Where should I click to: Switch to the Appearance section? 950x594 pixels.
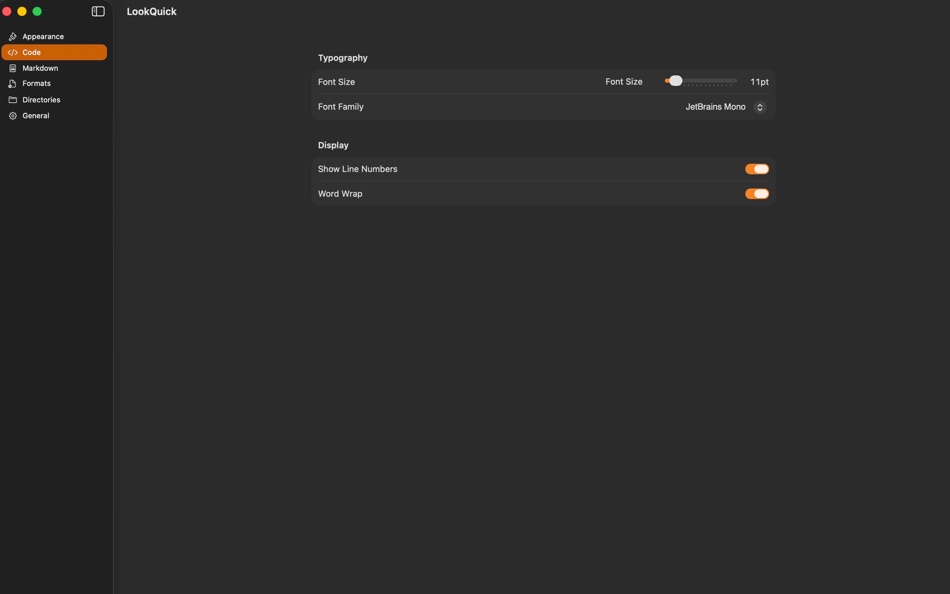[44, 36]
